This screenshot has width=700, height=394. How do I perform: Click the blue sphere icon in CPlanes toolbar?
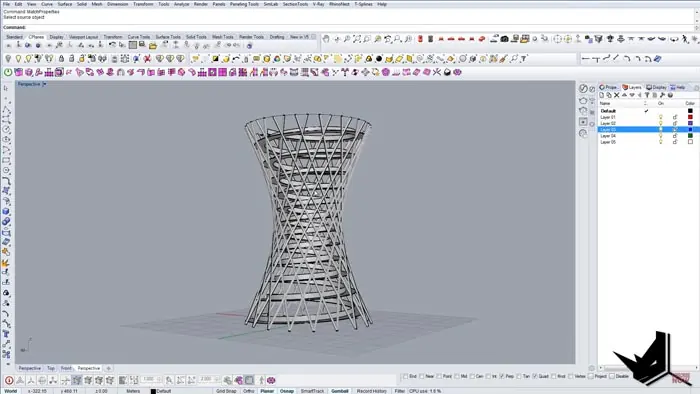tap(250, 46)
